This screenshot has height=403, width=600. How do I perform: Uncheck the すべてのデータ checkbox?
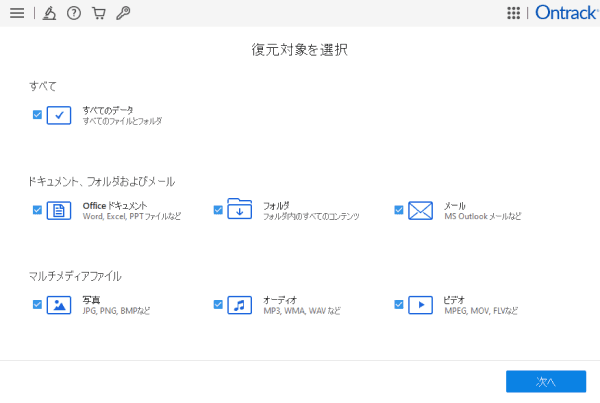pos(37,114)
